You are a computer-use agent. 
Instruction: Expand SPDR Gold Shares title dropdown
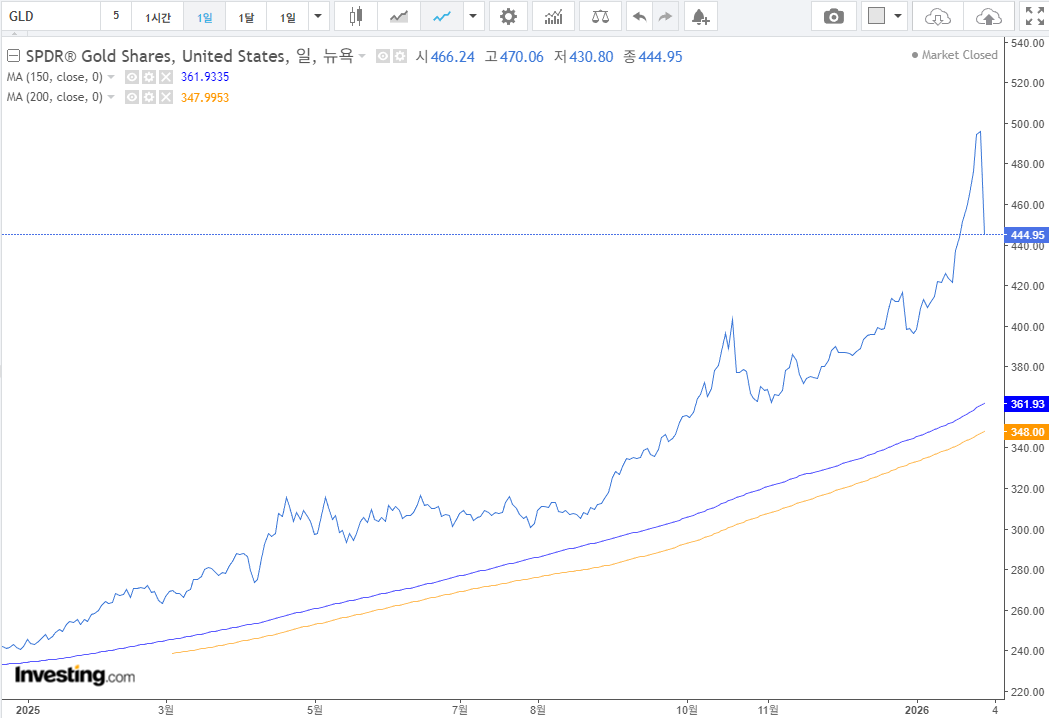(362, 56)
